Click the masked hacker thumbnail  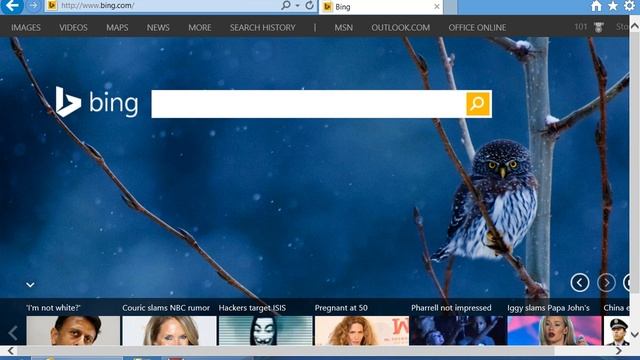click(266, 331)
